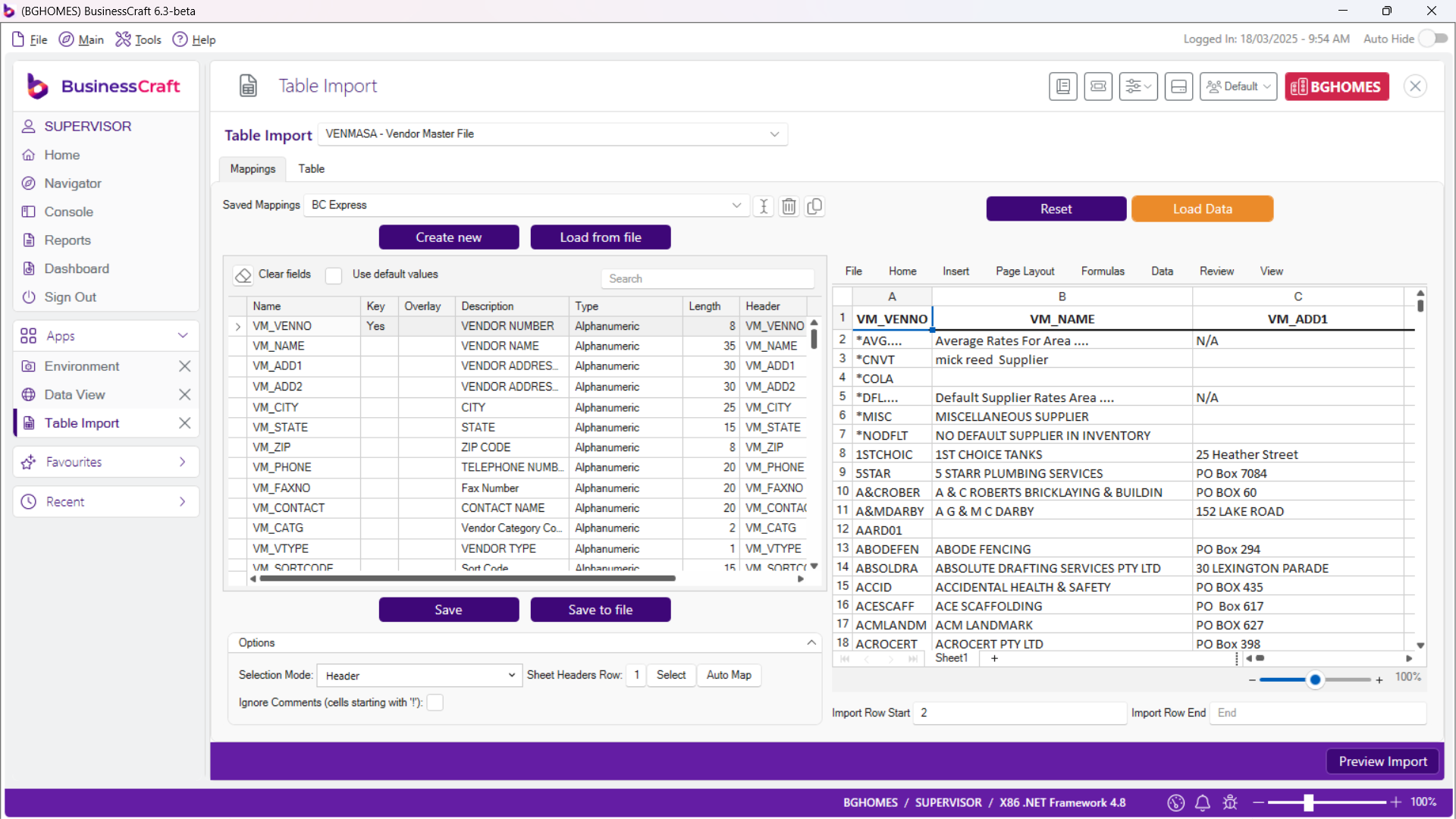Open the Tools menu
This screenshot has width=1456, height=819.
[x=139, y=39]
